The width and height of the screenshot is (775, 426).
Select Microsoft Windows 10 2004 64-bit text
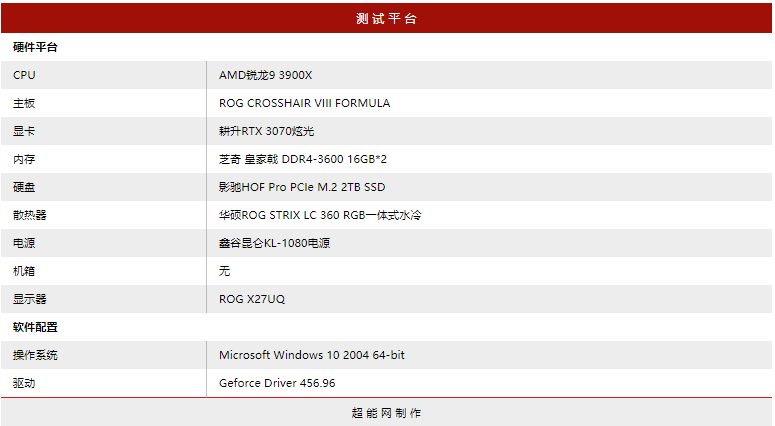[x=312, y=355]
